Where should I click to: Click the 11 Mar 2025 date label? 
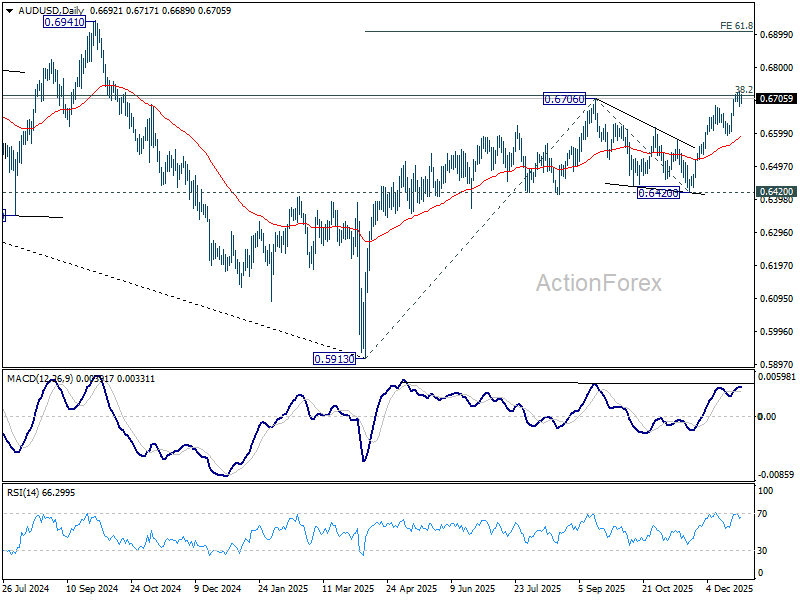(348, 589)
